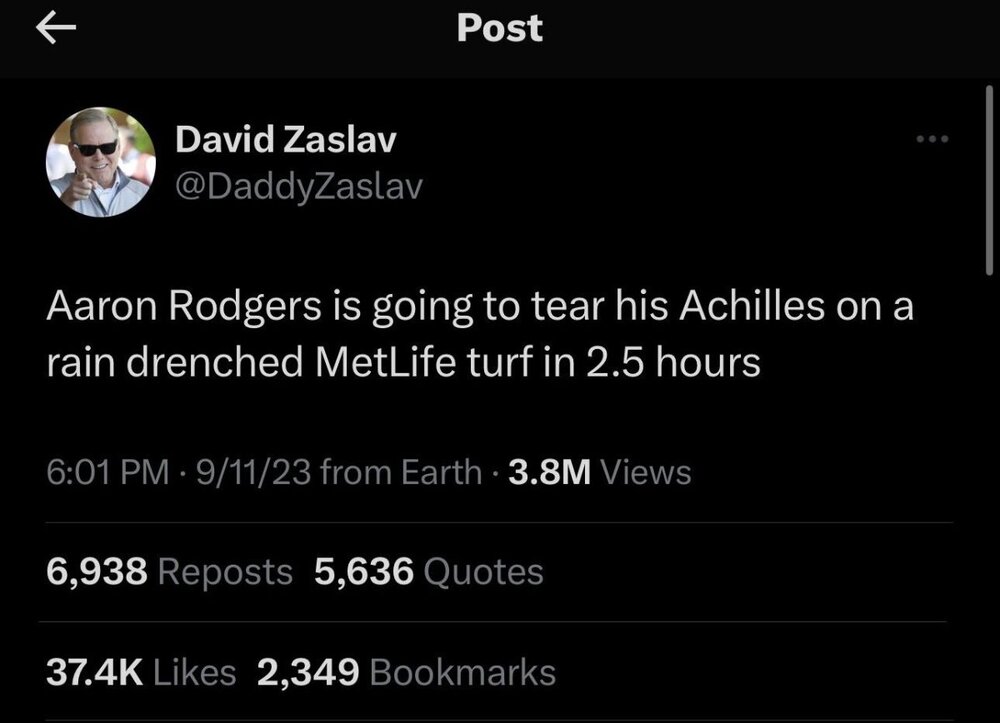Click the 3.8M Views counter
This screenshot has width=1000, height=723.
click(x=594, y=471)
